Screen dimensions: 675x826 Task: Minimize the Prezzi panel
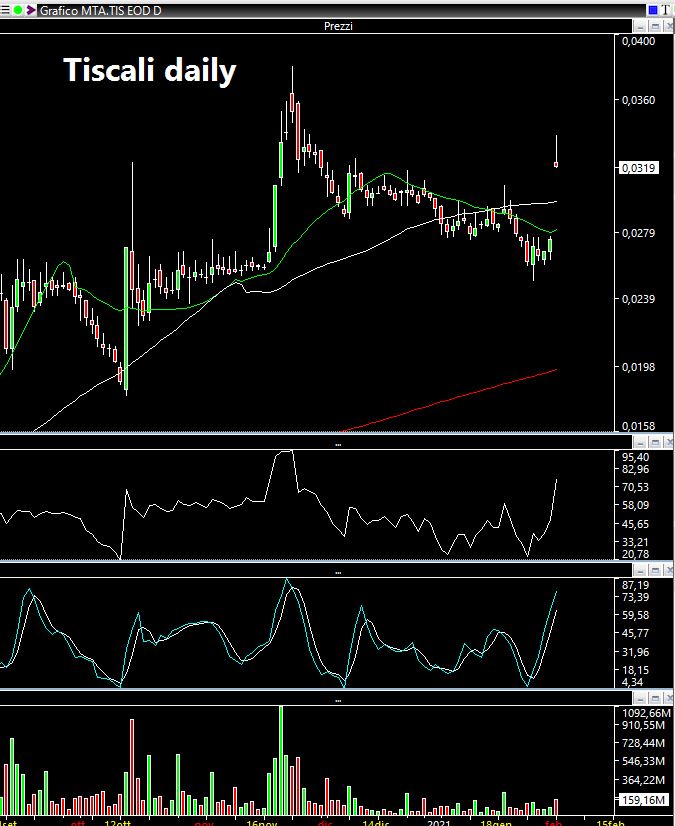tap(640, 26)
